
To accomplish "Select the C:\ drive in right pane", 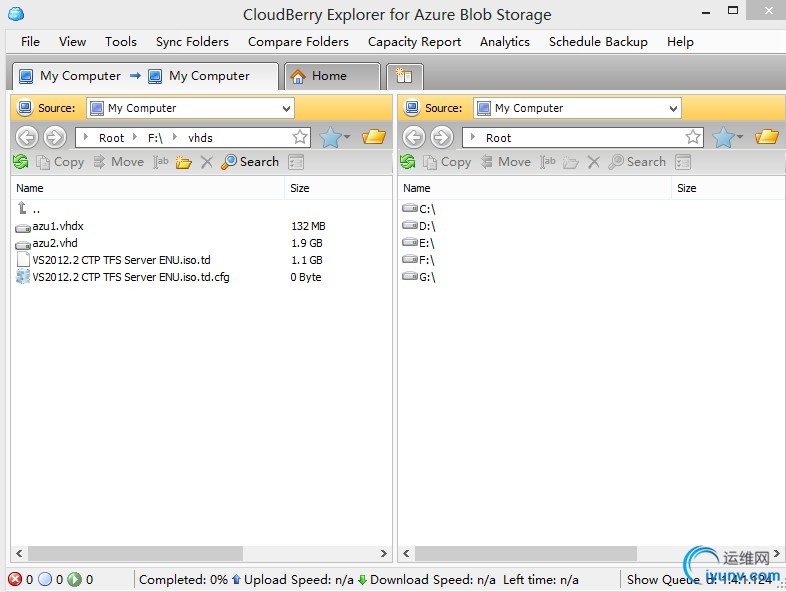I will tap(419, 209).
